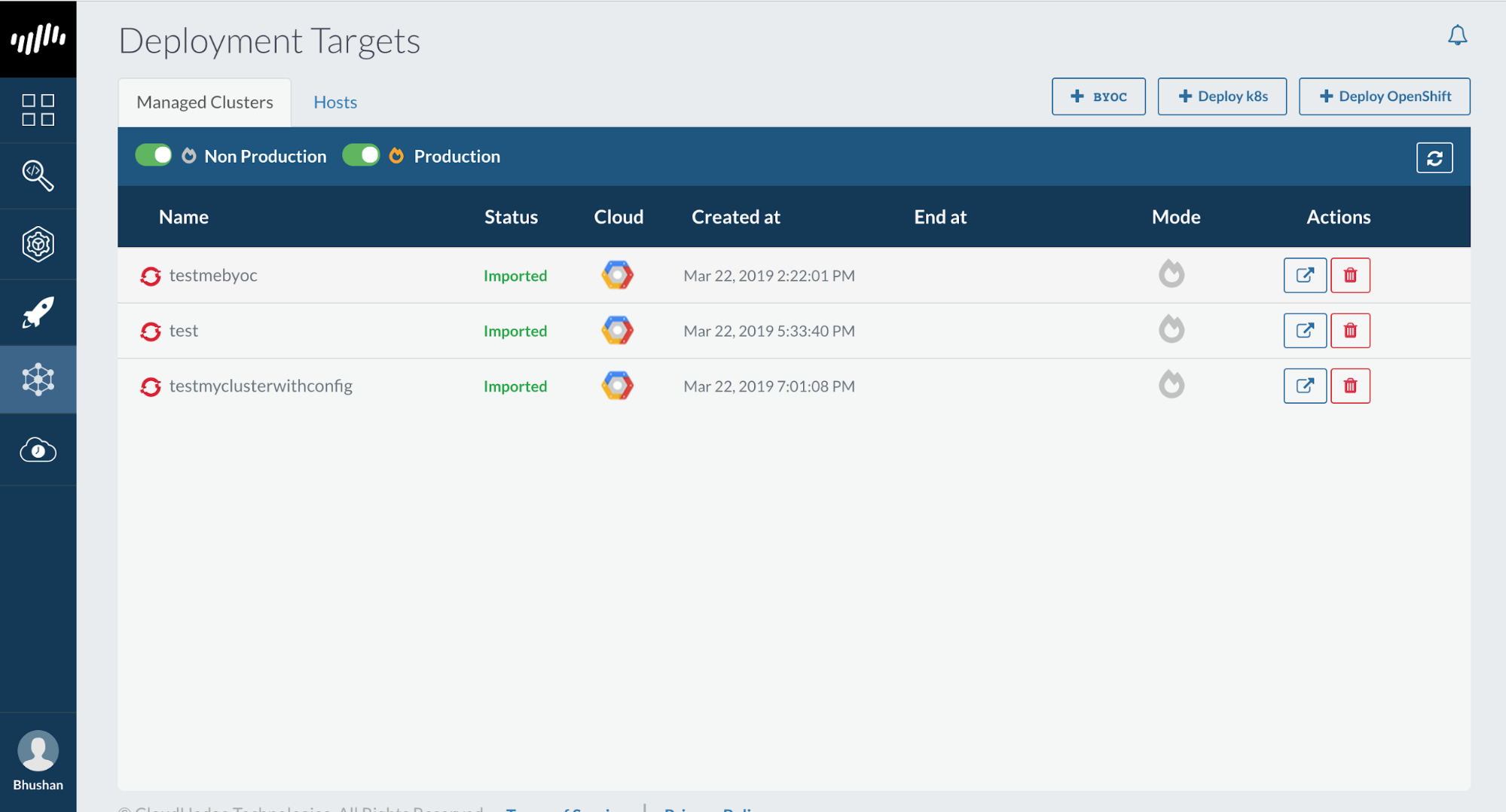Switch to the Hosts tab
This screenshot has height=812, width=1506.
point(334,102)
